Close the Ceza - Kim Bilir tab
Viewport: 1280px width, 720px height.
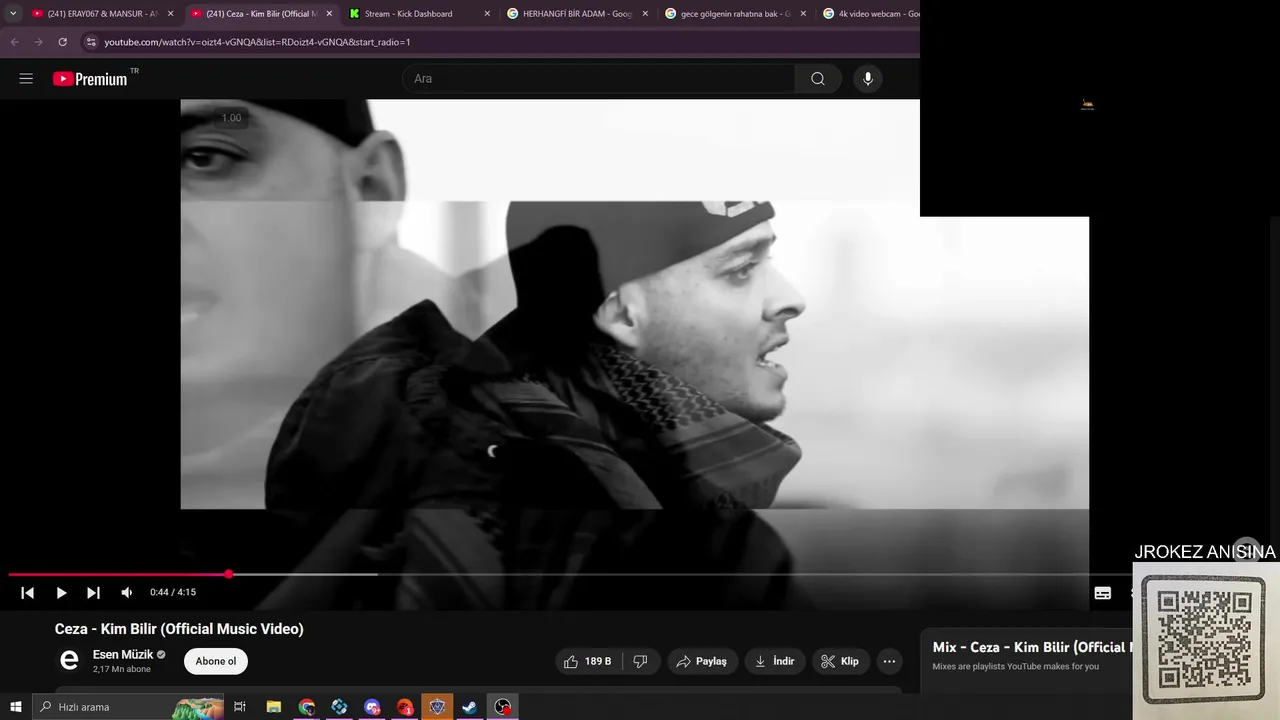pos(329,14)
